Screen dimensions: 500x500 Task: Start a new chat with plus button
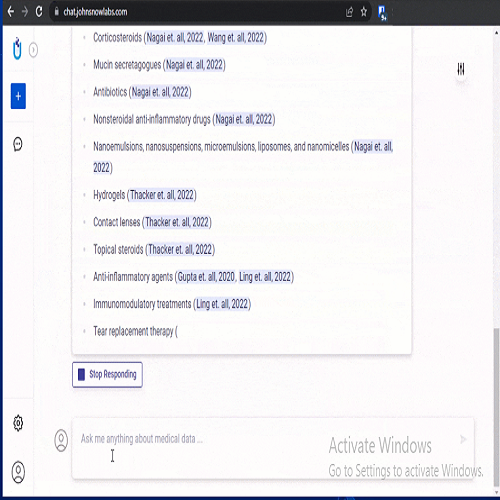(x=18, y=96)
